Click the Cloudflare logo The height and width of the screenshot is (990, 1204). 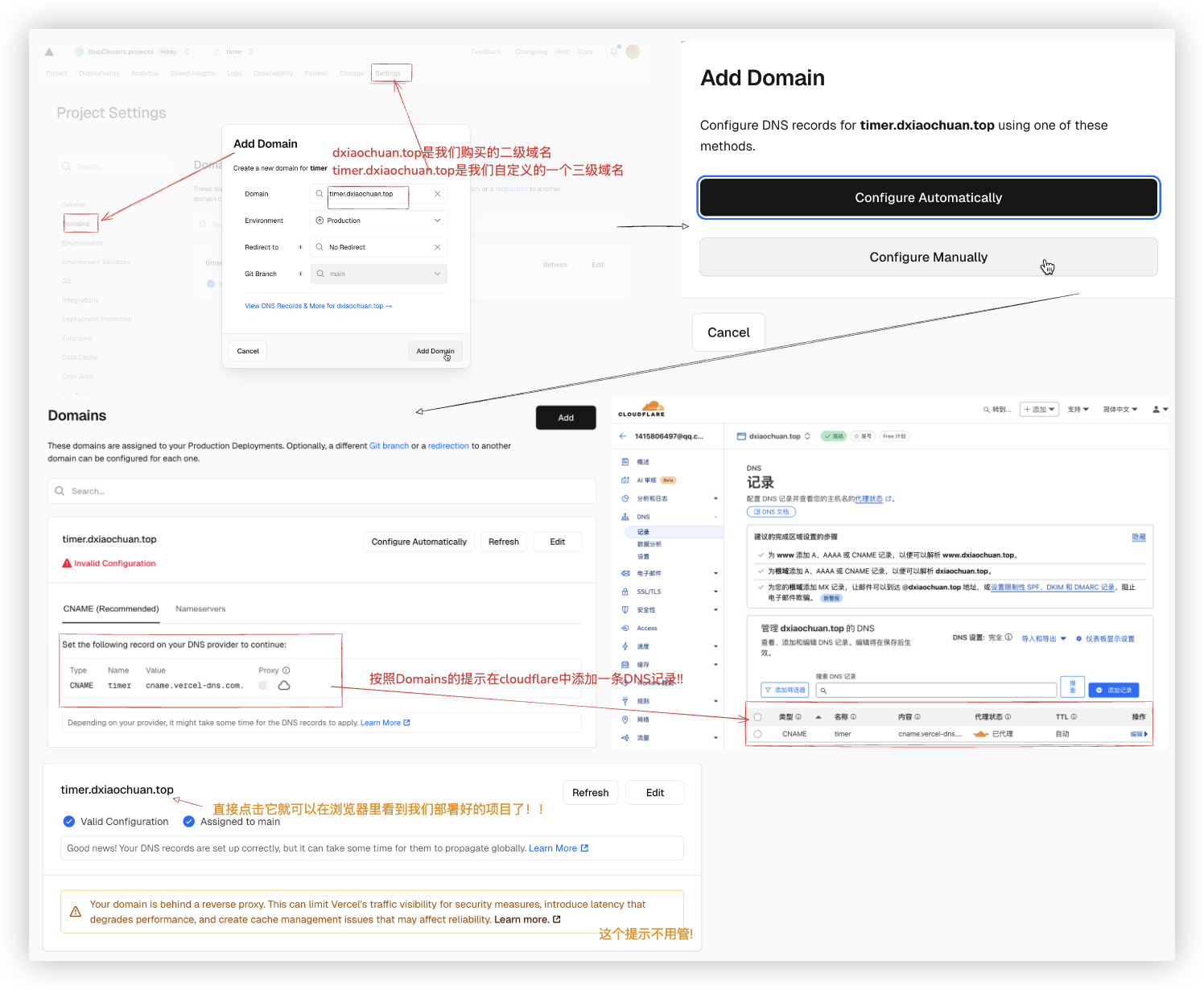(x=642, y=409)
